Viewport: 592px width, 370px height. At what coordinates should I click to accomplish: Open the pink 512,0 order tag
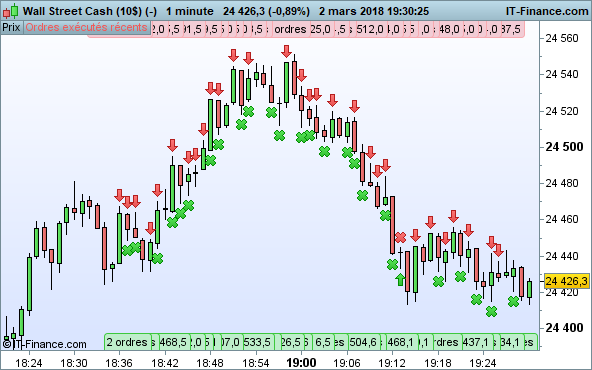[370, 29]
